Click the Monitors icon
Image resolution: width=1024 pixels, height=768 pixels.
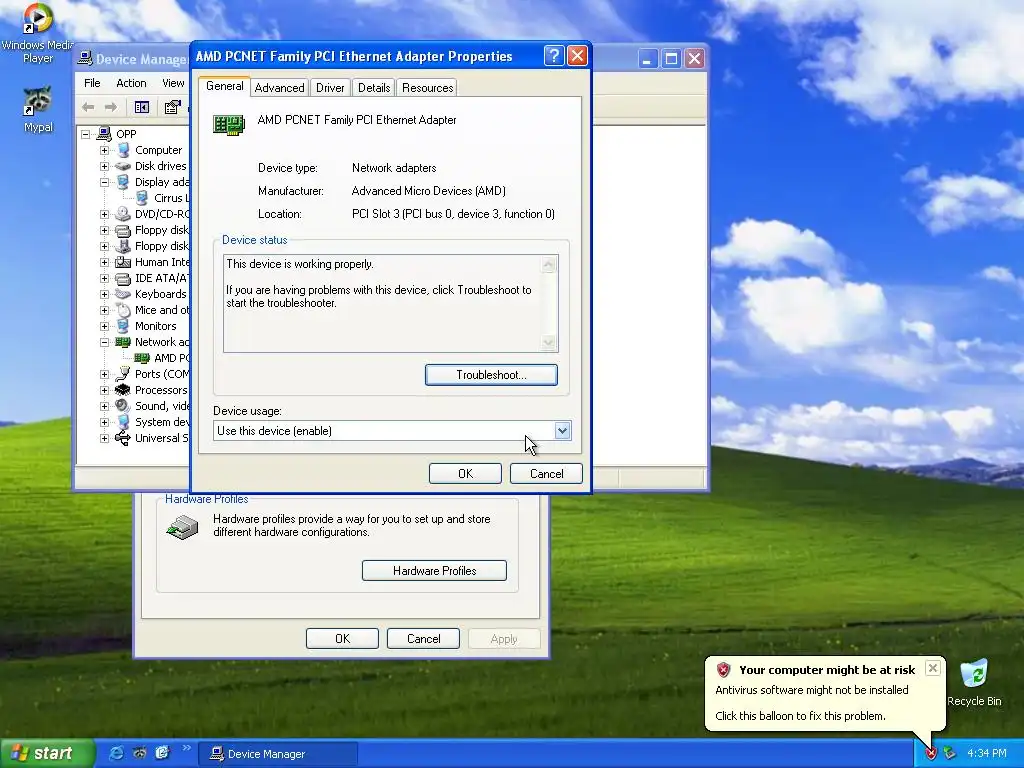[x=123, y=326]
